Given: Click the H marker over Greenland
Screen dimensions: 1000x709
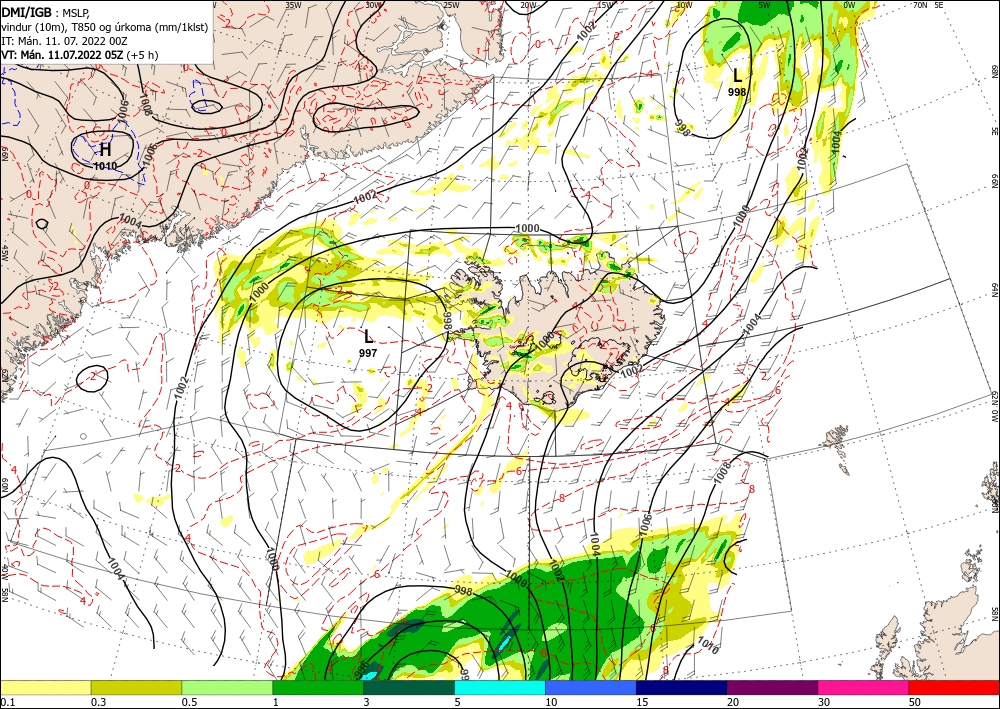Looking at the screenshot, I should [105, 150].
